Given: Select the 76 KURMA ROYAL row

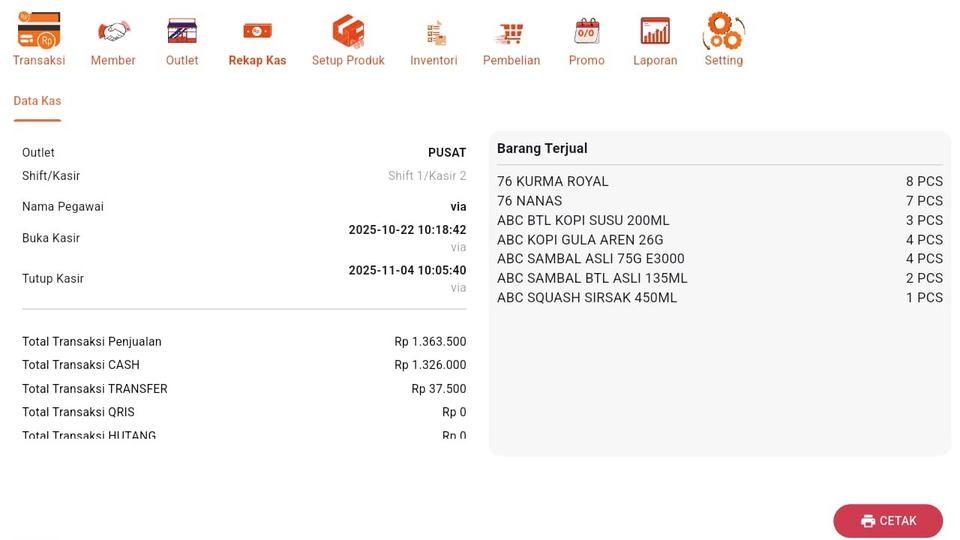Looking at the screenshot, I should point(720,181).
